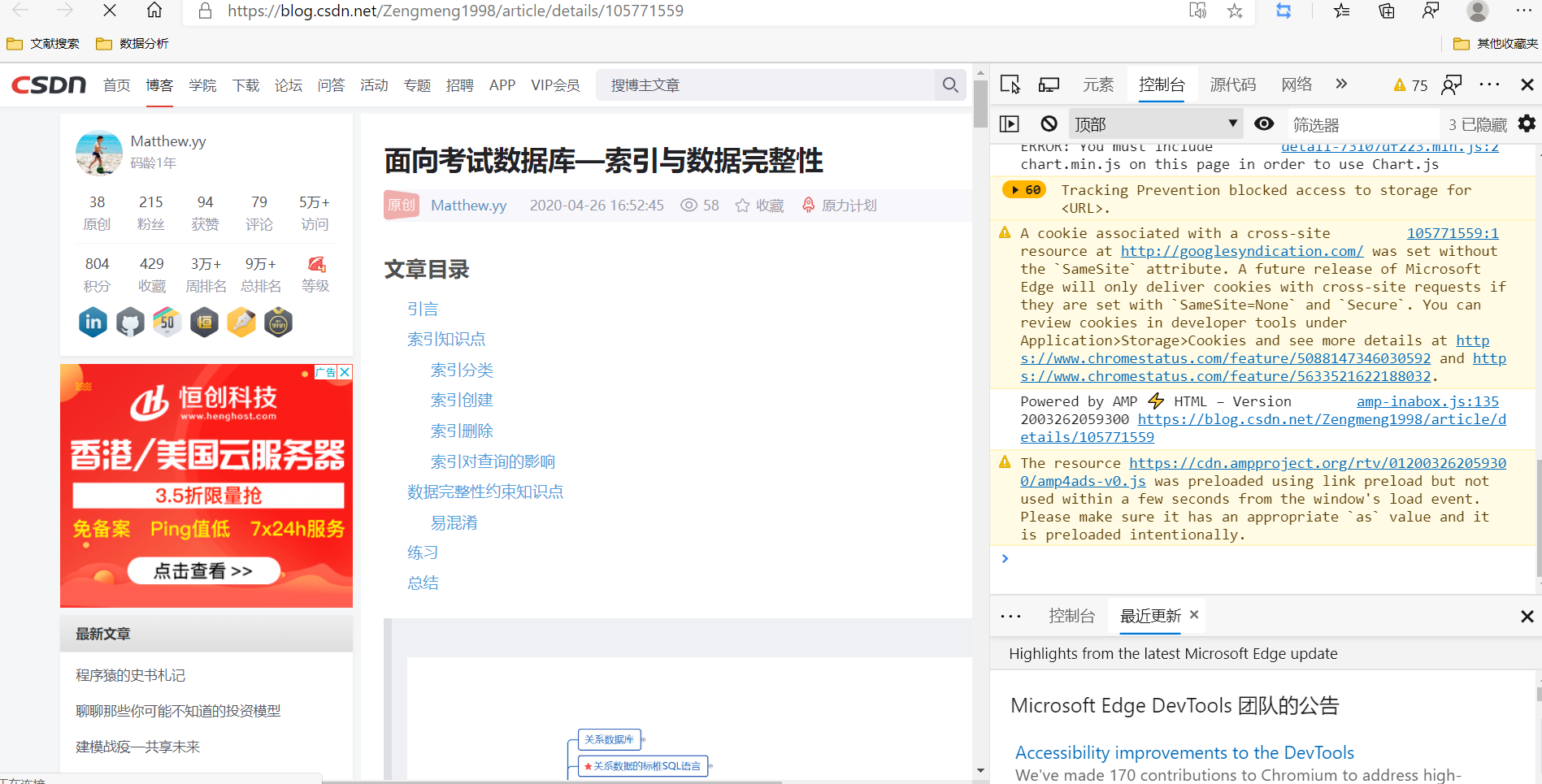Open the DevTools feedback person icon

click(x=1451, y=84)
